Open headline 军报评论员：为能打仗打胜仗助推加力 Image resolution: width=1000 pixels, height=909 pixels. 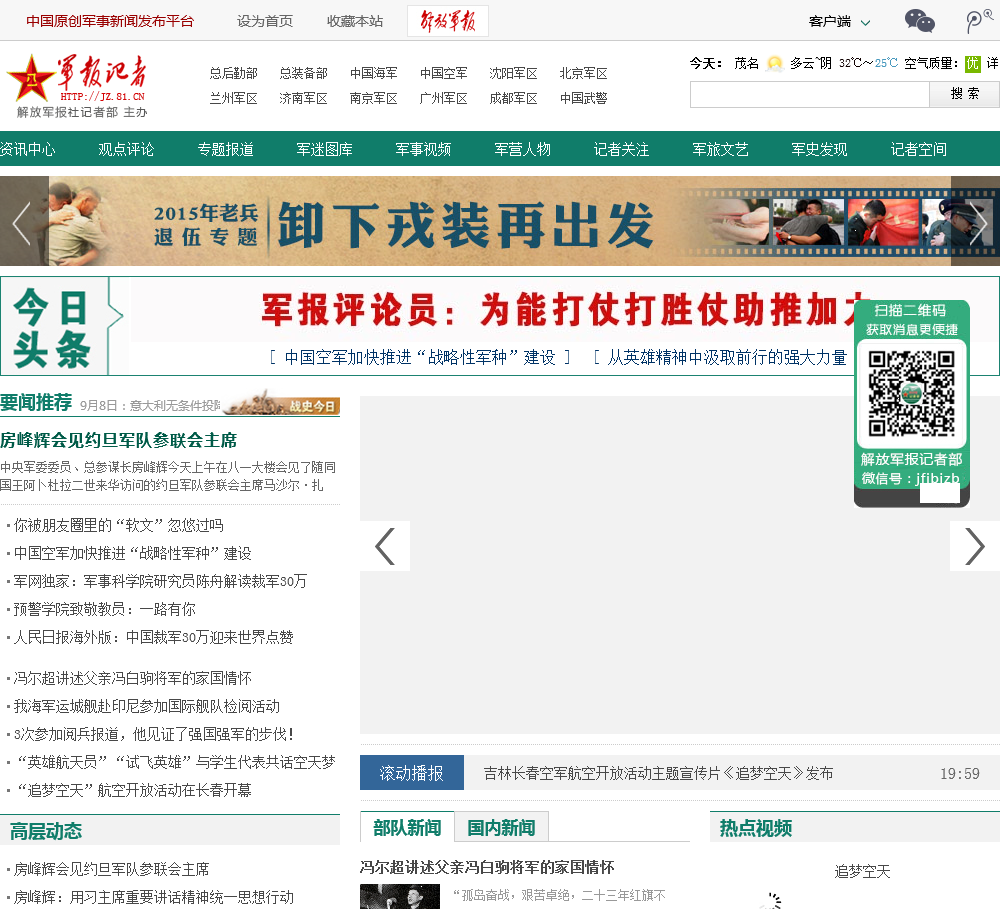pyautogui.click(x=558, y=310)
